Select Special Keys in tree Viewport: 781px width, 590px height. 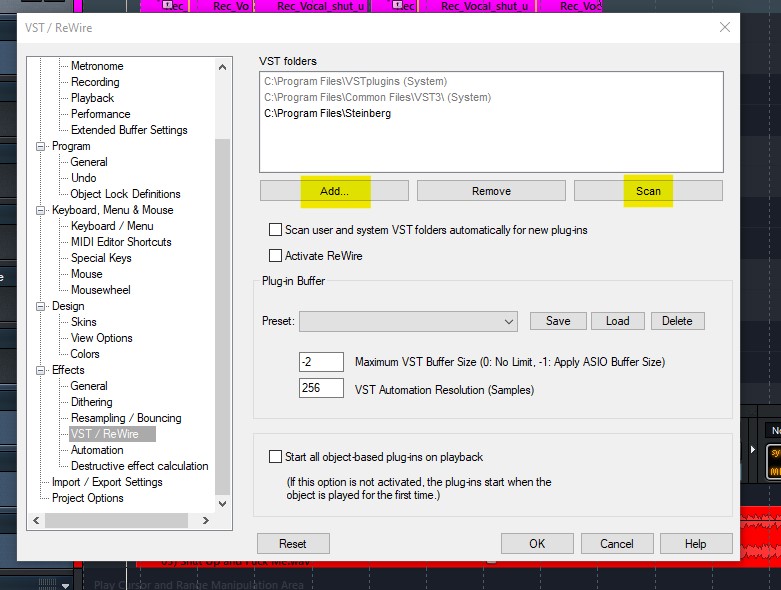[x=101, y=258]
